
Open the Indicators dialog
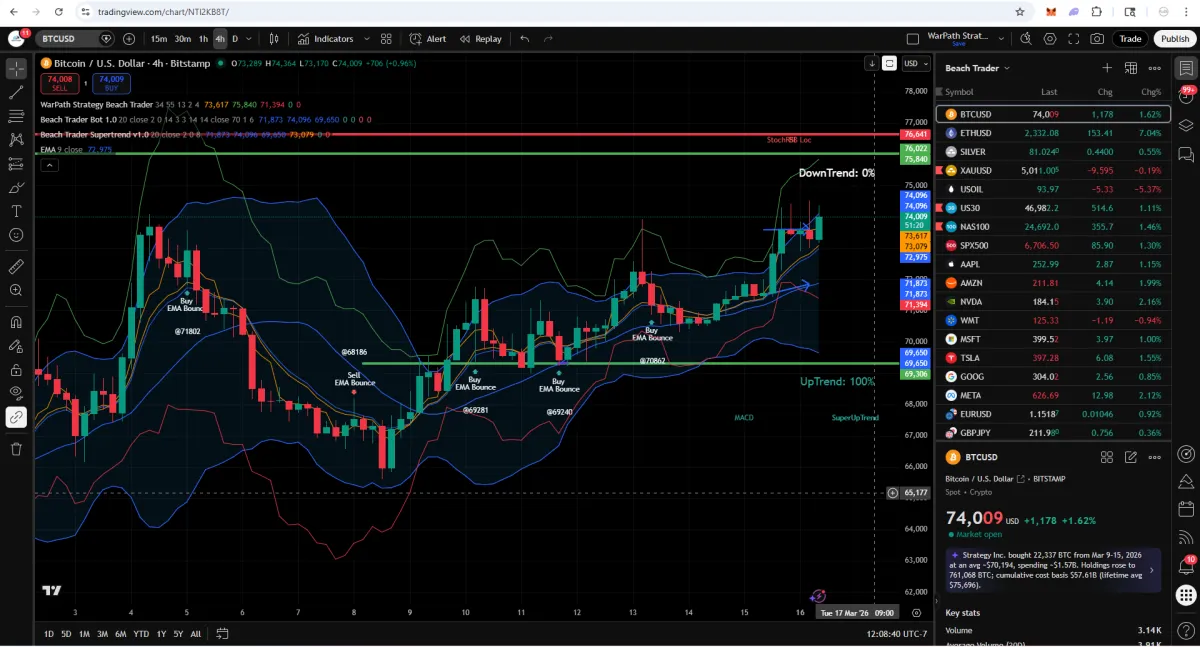(326, 39)
